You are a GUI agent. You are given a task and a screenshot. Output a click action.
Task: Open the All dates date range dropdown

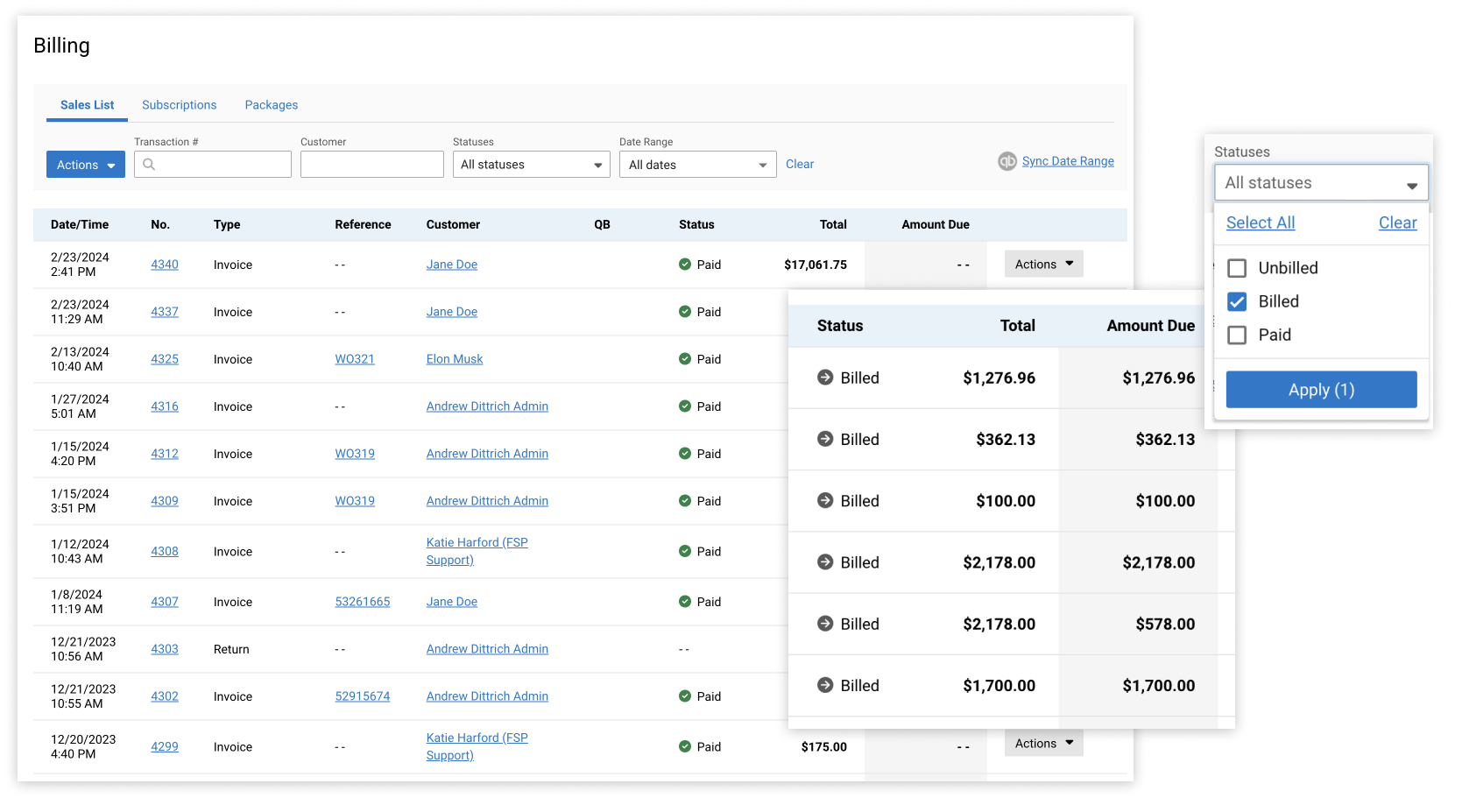[x=697, y=165]
